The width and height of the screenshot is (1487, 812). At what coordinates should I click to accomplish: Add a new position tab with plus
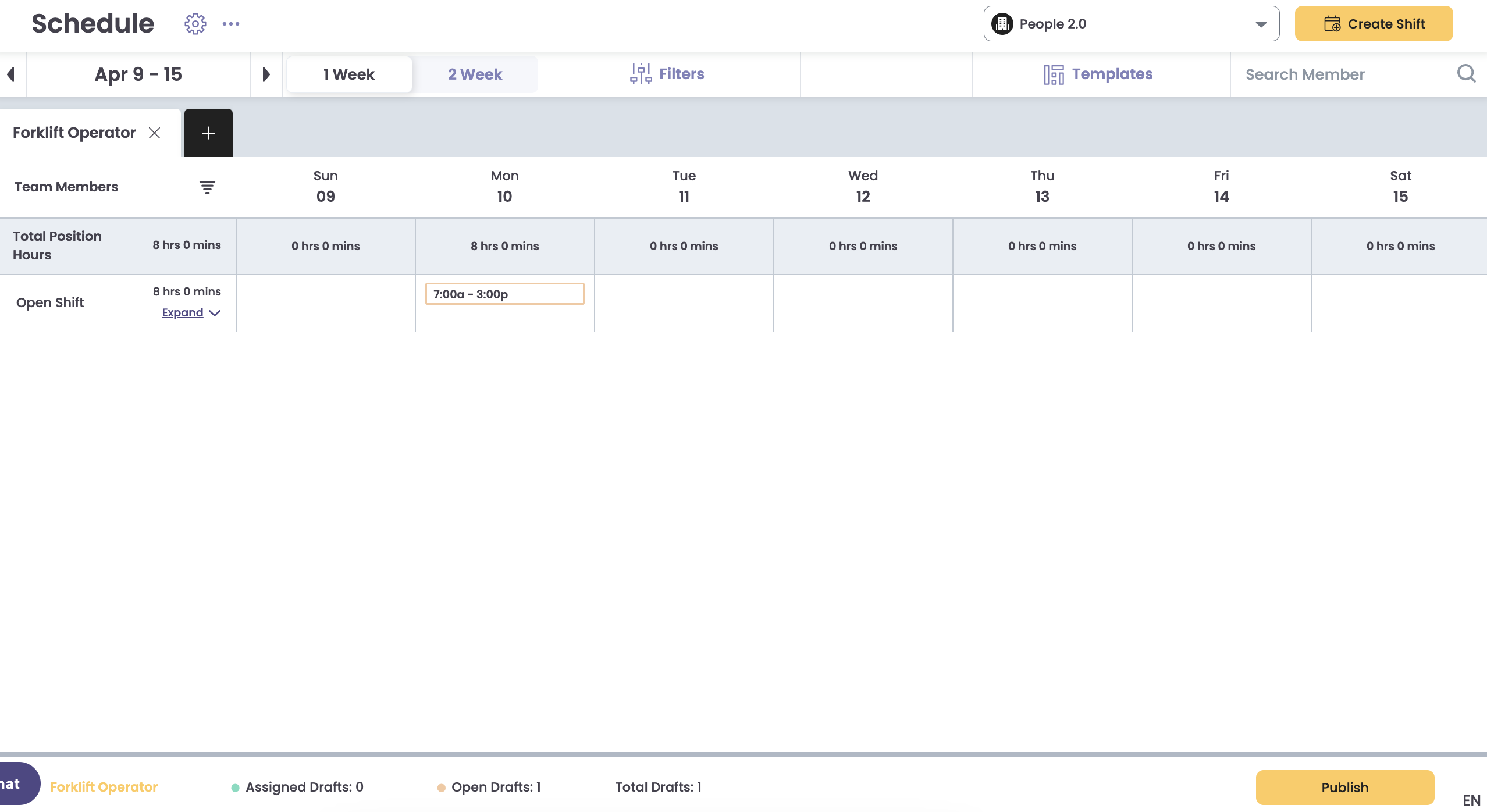pos(208,133)
